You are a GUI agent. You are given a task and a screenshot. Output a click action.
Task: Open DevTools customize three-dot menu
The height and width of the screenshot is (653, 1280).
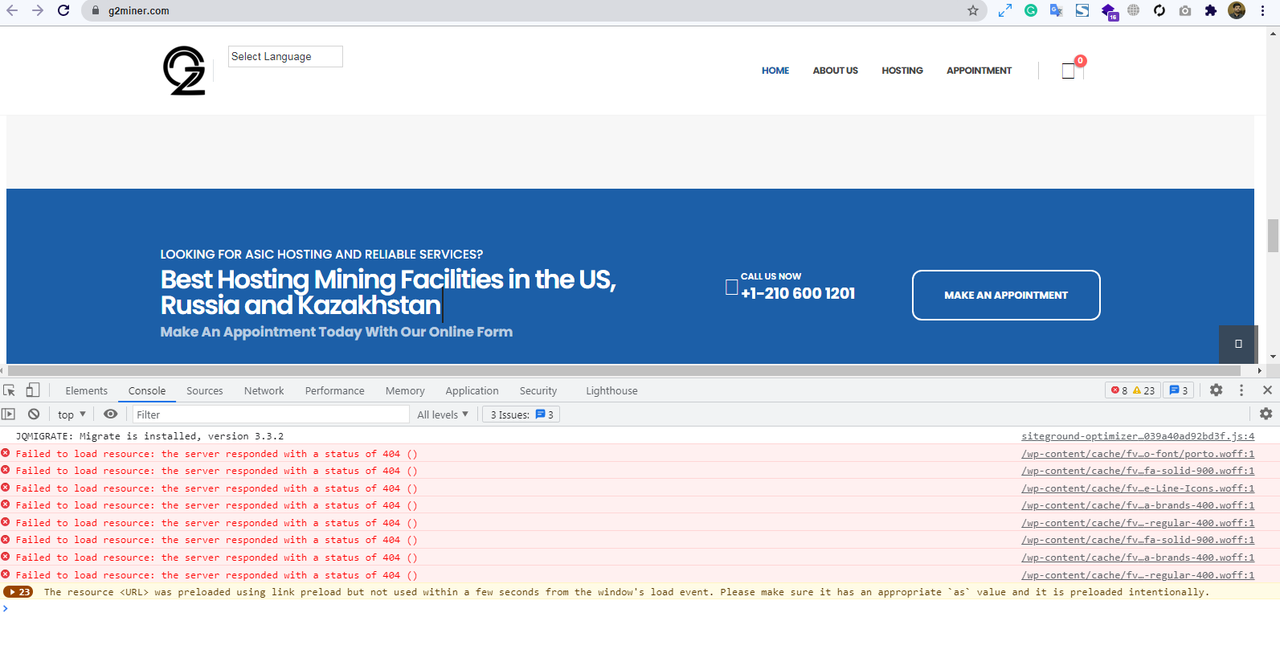click(x=1242, y=390)
